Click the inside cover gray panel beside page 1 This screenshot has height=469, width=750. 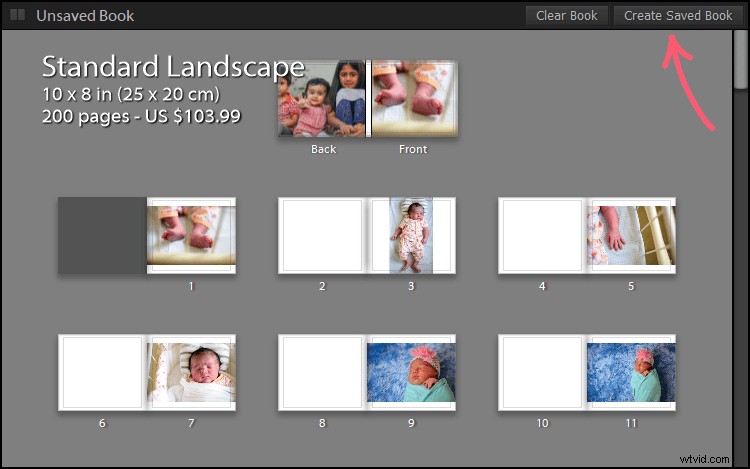[102, 235]
